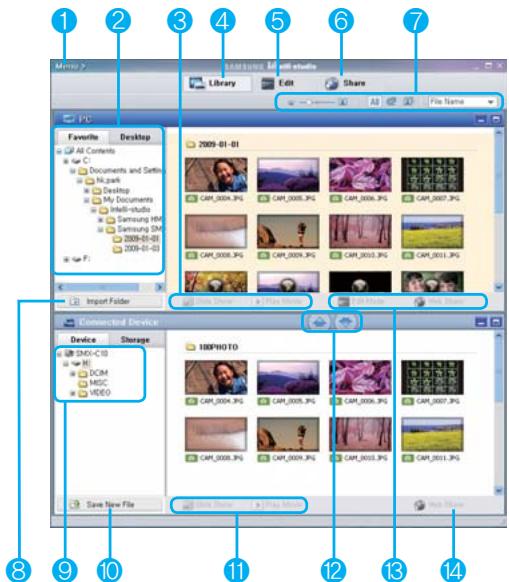
Task: Select the Device tab
Action: 83,340
